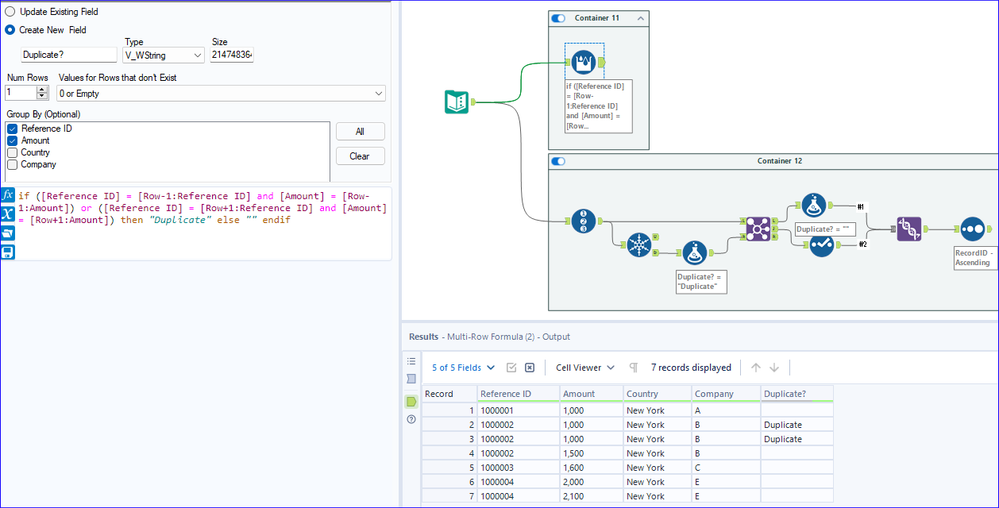This screenshot has height=508, width=999.
Task: Click the RecordID - Ascending annotation
Action: coord(974,258)
